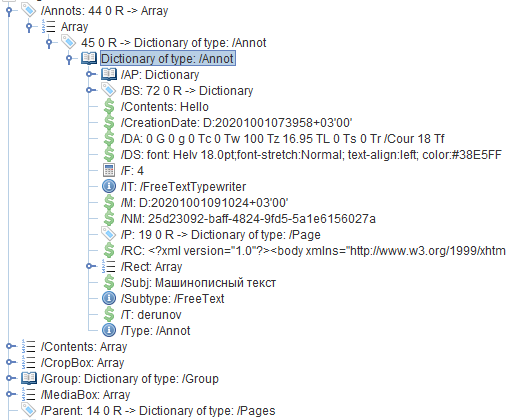Click the info icon beside /Type: /Annot

tap(109, 330)
